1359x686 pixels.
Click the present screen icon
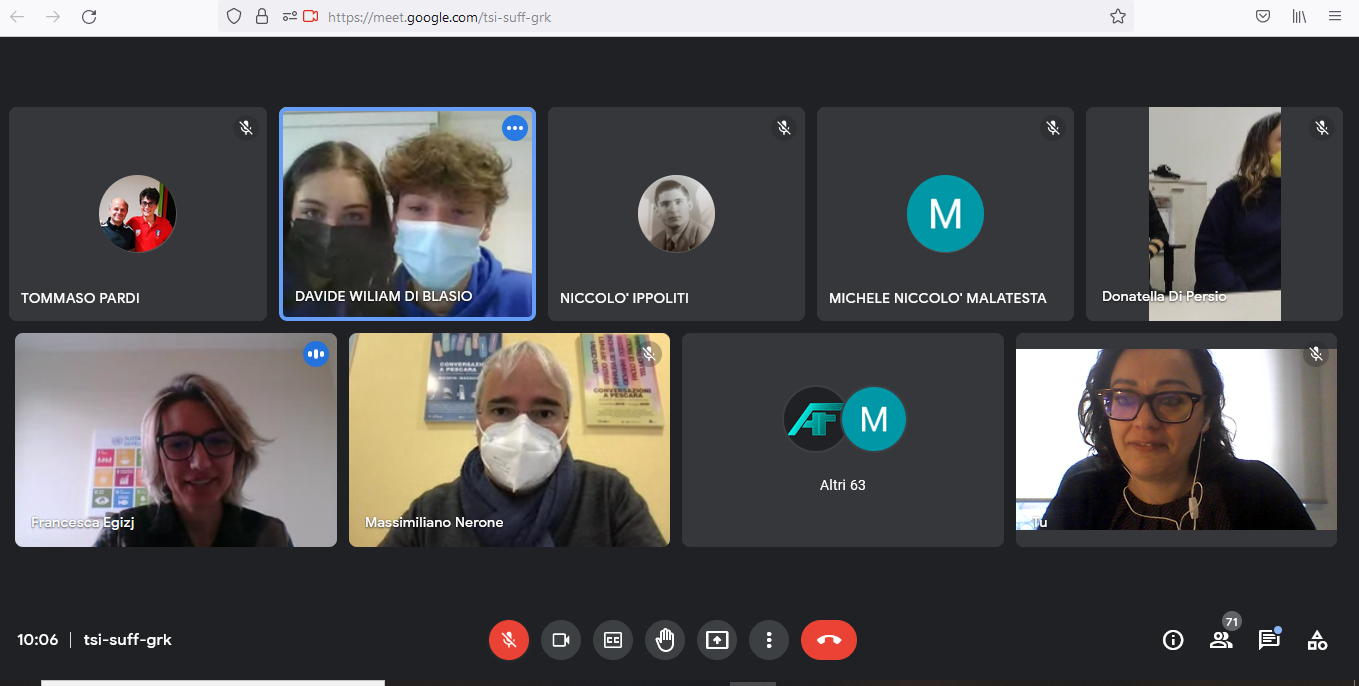pos(717,640)
